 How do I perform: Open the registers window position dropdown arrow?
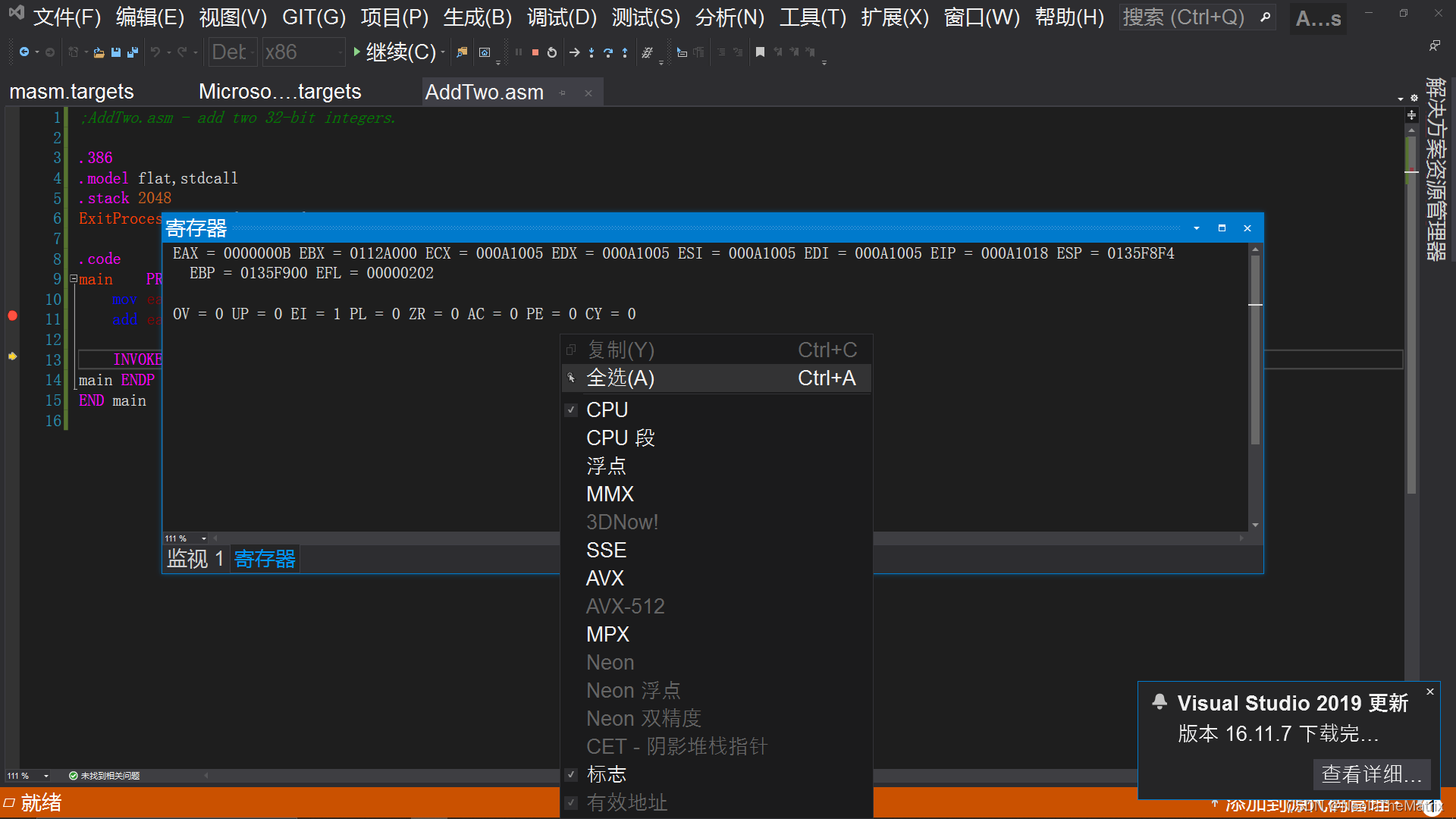(x=1197, y=228)
